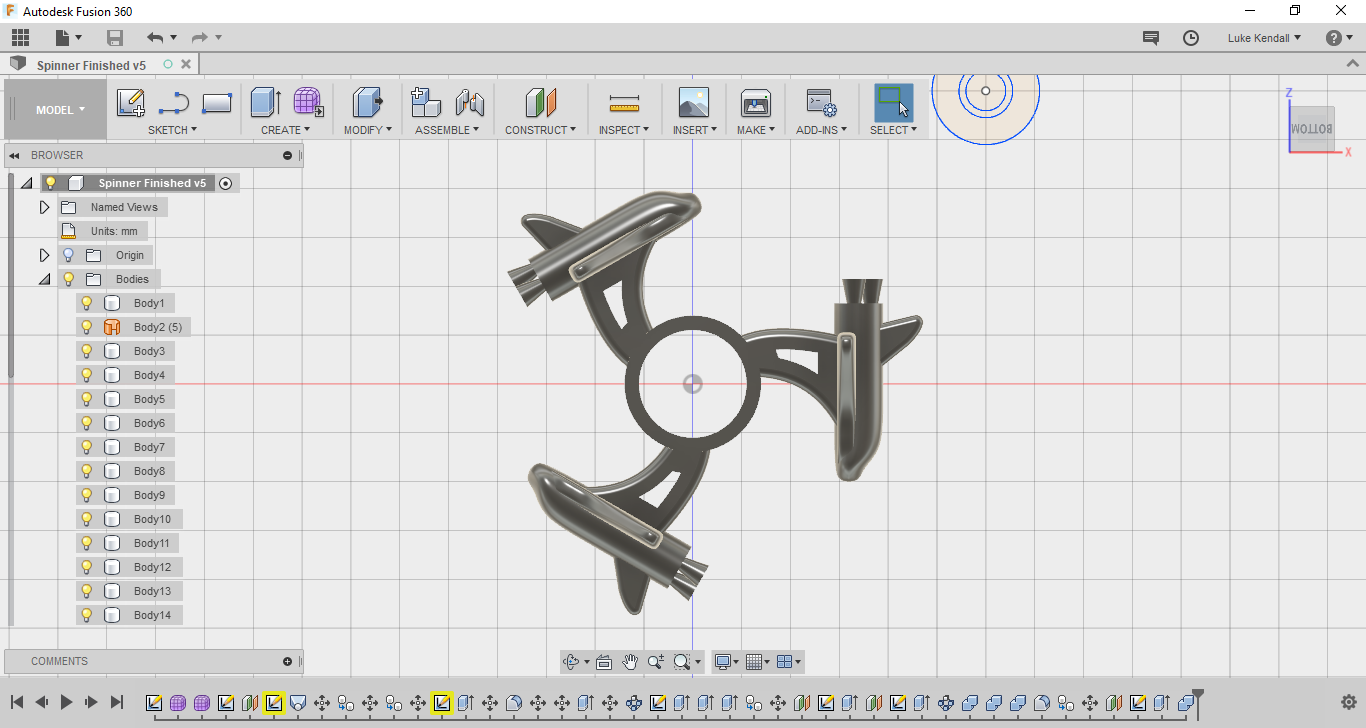Open the SKETCH menu
This screenshot has height=728, width=1366.
point(172,130)
